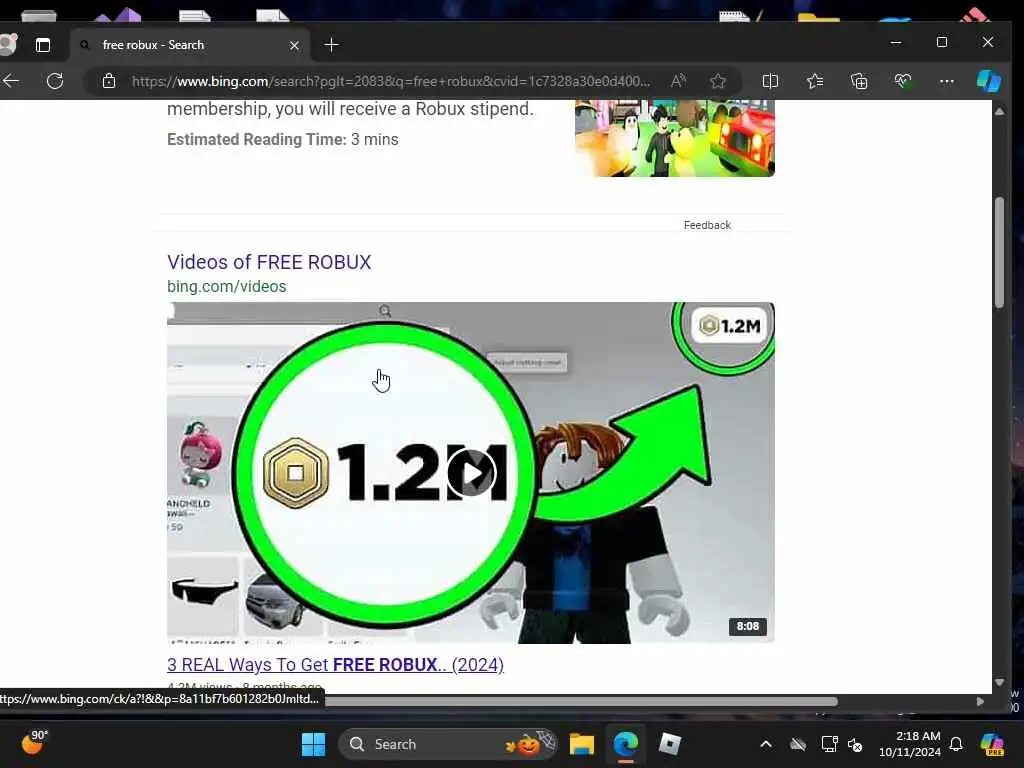This screenshot has height=768, width=1024.
Task: Open the clock showing 2:18 AM
Action: [x=910, y=744]
